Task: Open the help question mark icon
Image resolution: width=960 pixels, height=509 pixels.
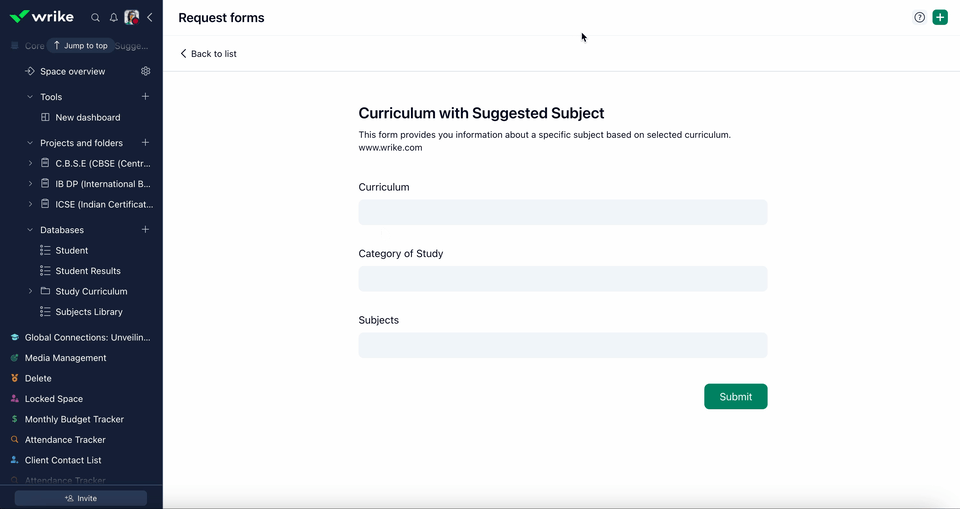Action: 919,17
